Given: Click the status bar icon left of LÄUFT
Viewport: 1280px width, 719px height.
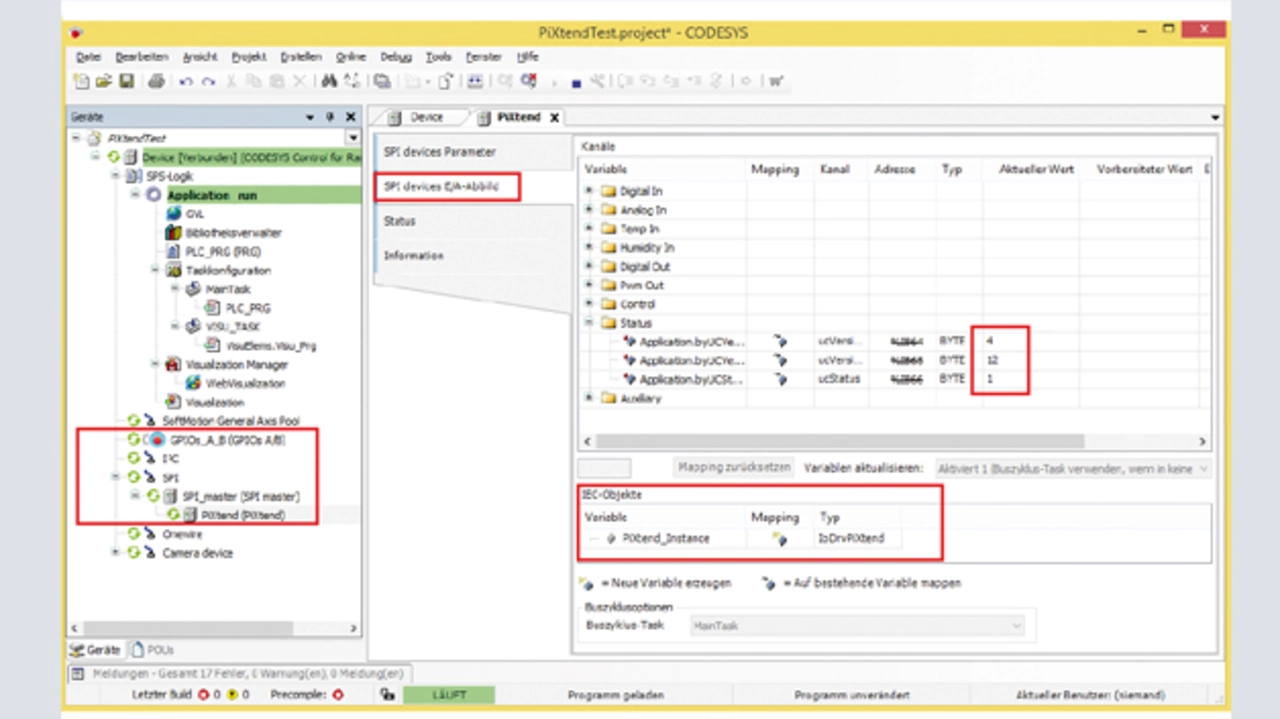Looking at the screenshot, I should 387,695.
